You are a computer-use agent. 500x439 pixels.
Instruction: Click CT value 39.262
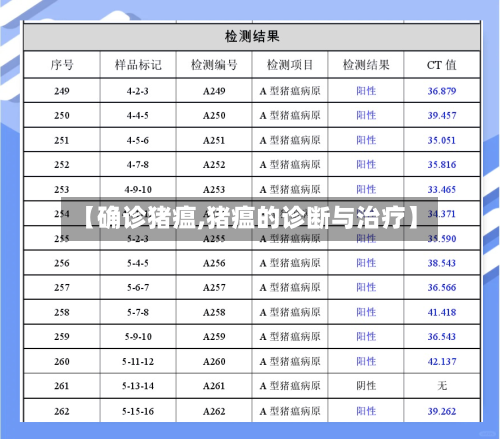[x=442, y=411]
